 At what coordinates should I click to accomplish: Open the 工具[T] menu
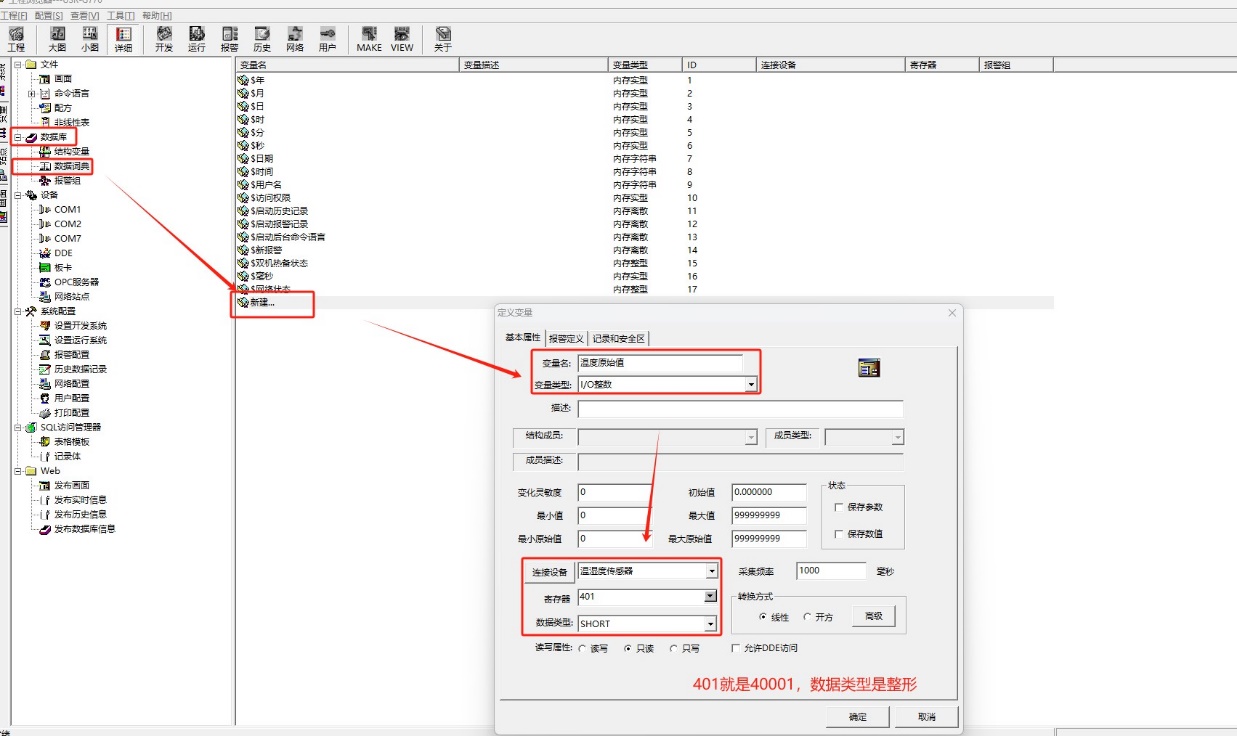tap(121, 16)
